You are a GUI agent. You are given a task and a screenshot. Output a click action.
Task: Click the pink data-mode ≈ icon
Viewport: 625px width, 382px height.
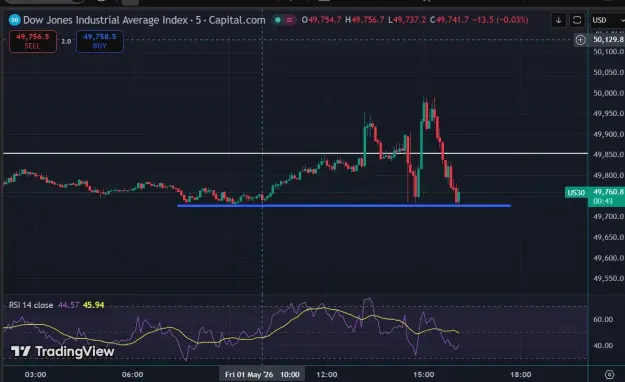[289, 20]
